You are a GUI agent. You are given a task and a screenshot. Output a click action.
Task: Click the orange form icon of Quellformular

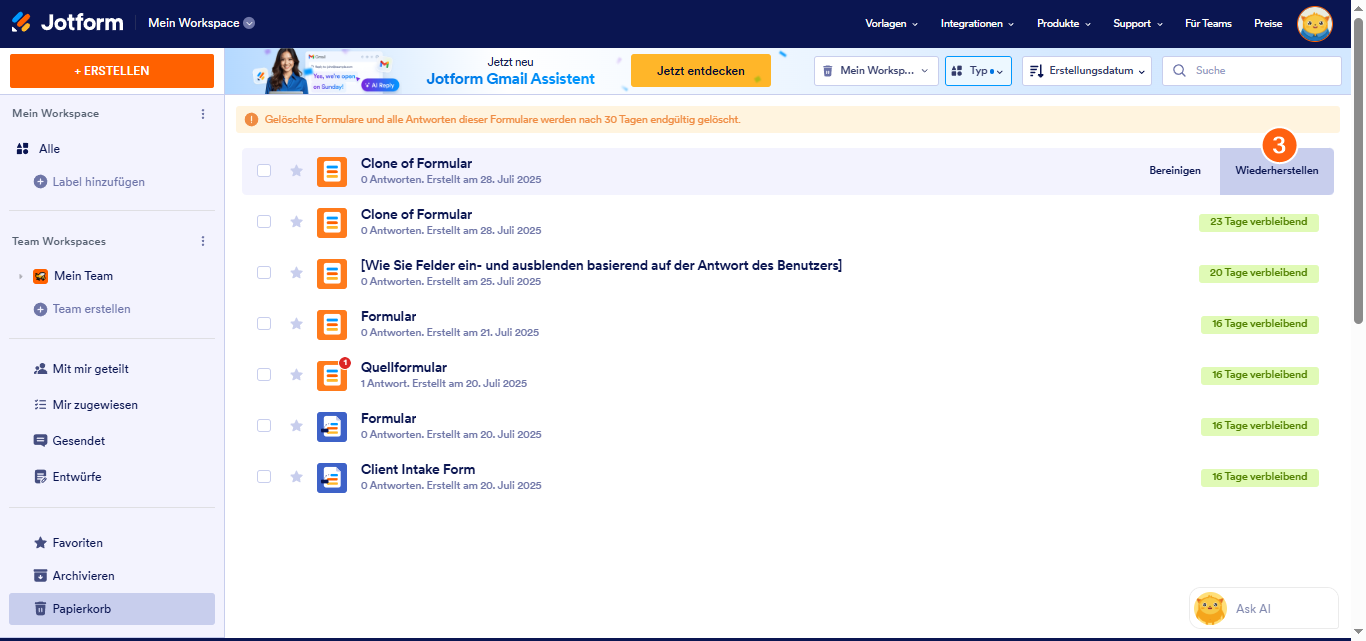[332, 376]
